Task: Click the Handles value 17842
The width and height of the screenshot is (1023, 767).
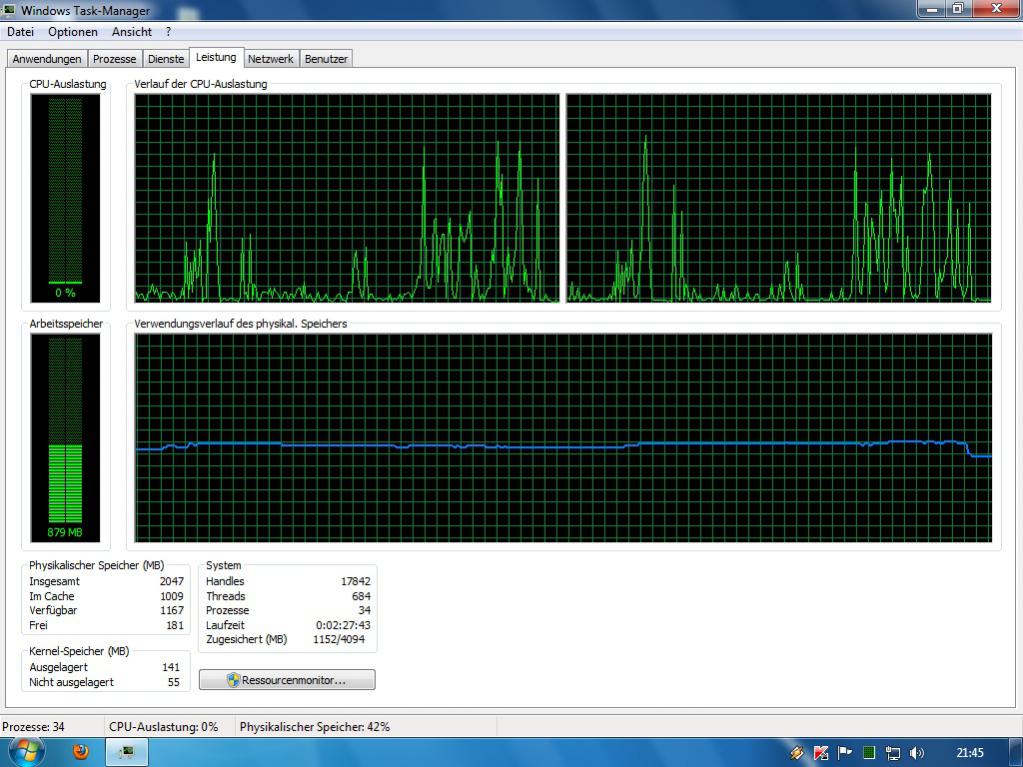Action: (356, 581)
